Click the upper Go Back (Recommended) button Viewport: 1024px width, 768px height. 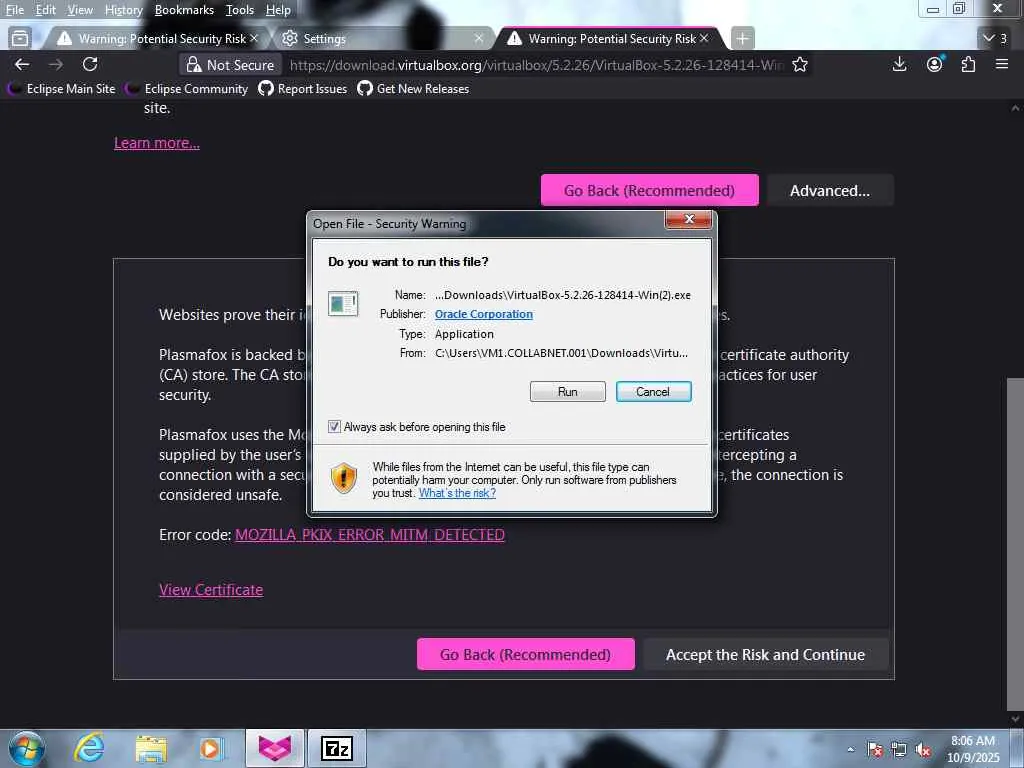650,190
